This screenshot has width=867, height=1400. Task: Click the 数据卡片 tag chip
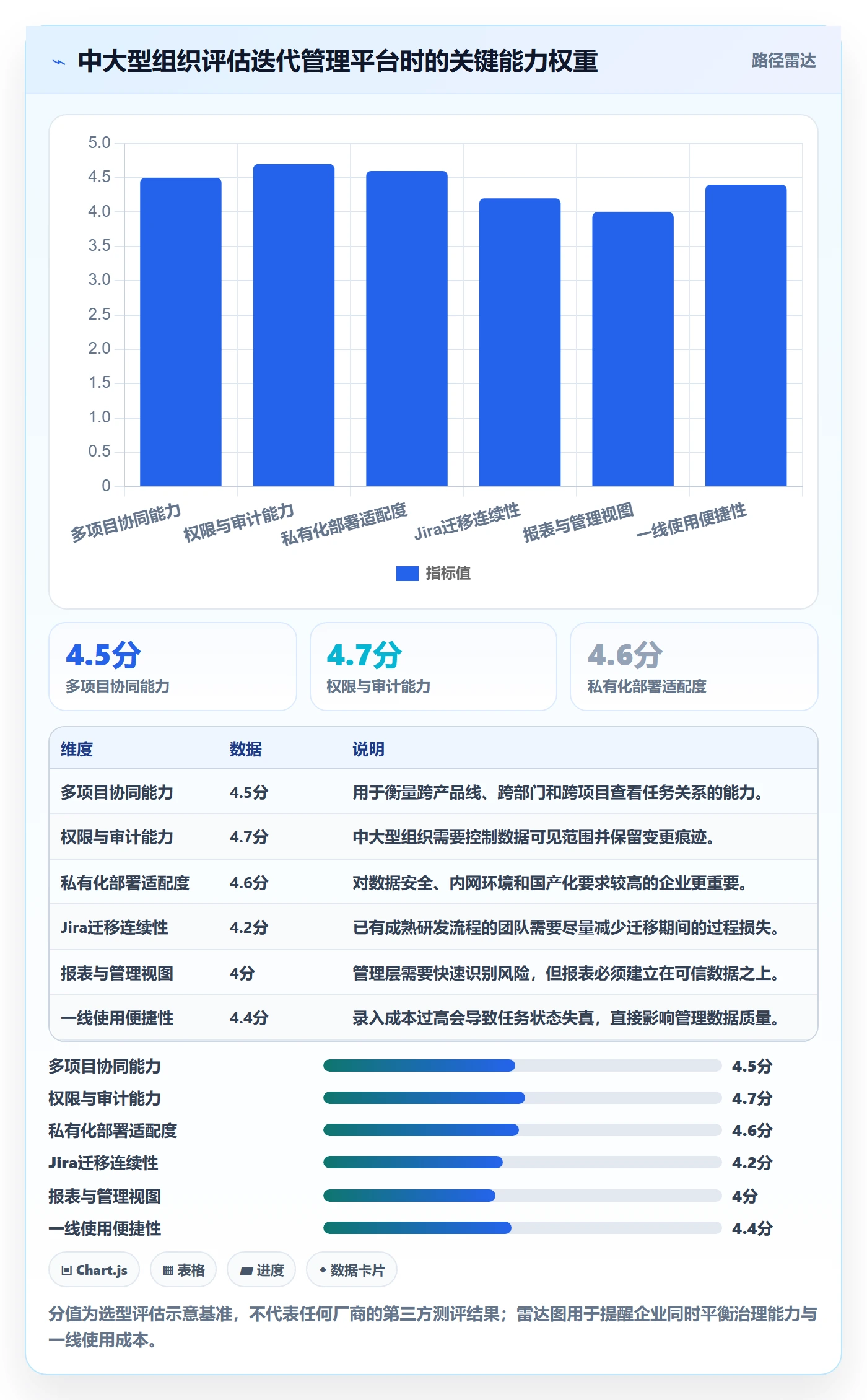coord(352,1270)
